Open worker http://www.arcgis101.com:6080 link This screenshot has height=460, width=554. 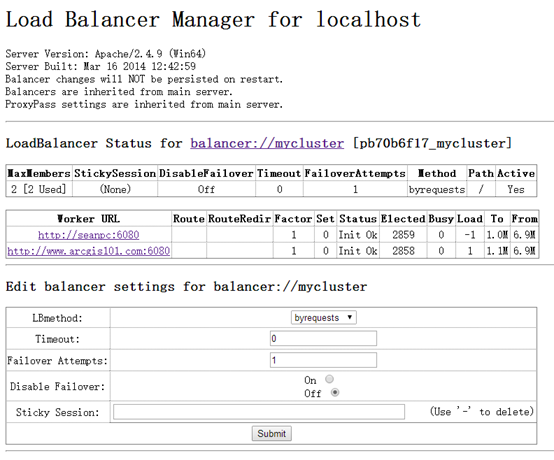tap(89, 251)
